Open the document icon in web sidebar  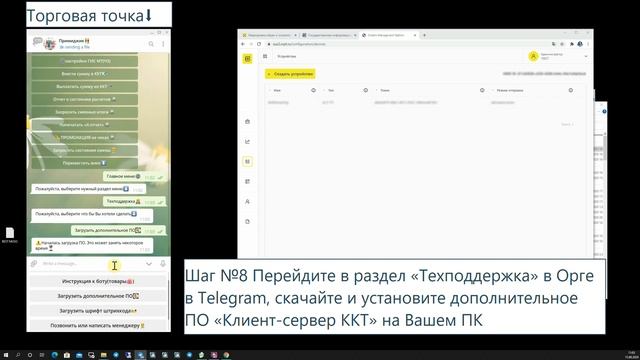tap(247, 222)
